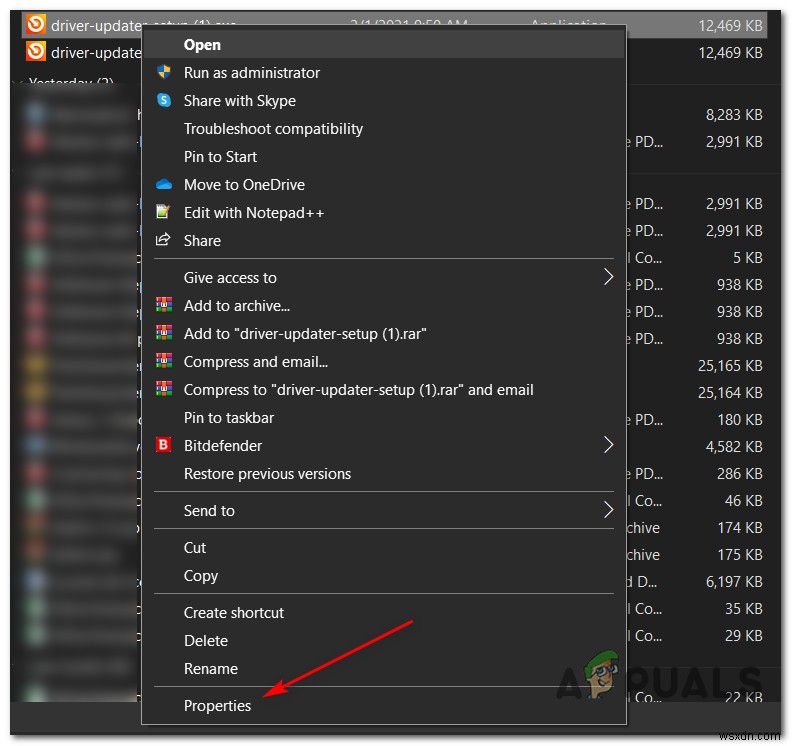The width and height of the screenshot is (792, 746).
Task: Click WinRAR icon beside Compress to rar and email
Action: 164,389
